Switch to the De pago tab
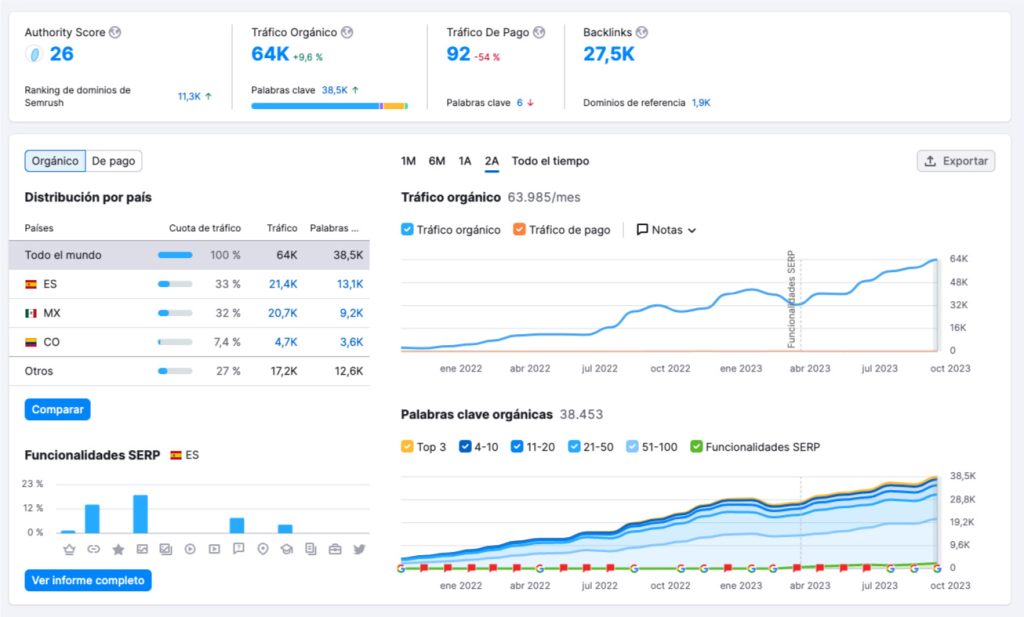Image resolution: width=1024 pixels, height=617 pixels. tap(114, 161)
